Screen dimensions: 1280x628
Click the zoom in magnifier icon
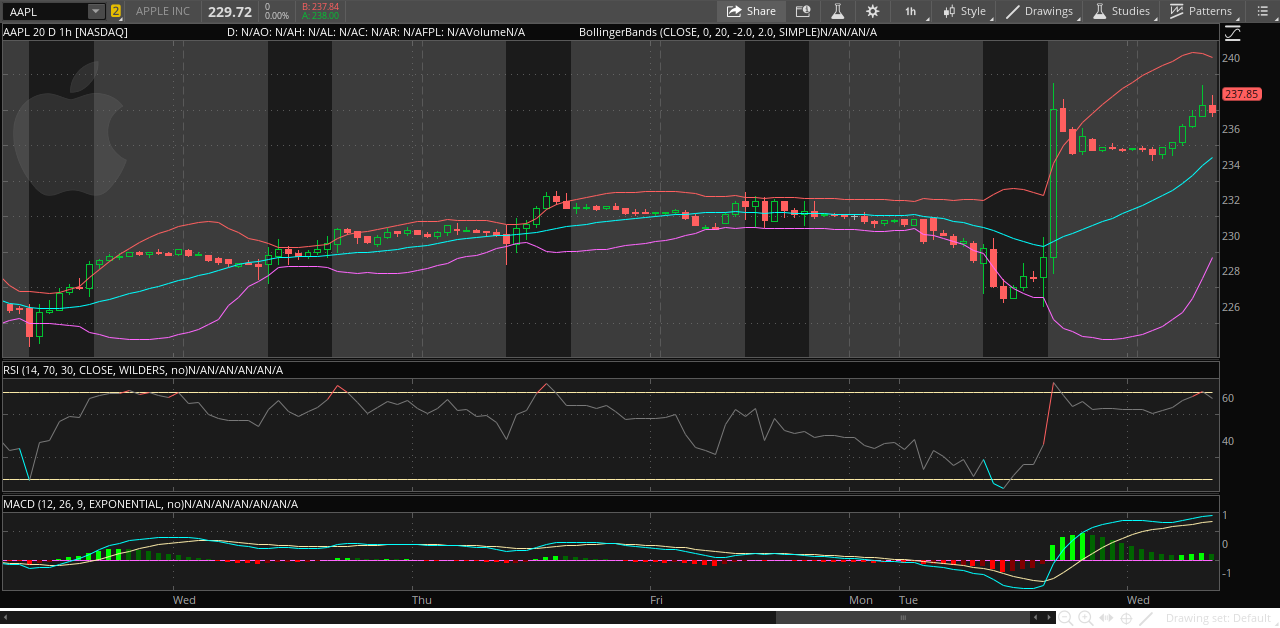click(x=1086, y=619)
